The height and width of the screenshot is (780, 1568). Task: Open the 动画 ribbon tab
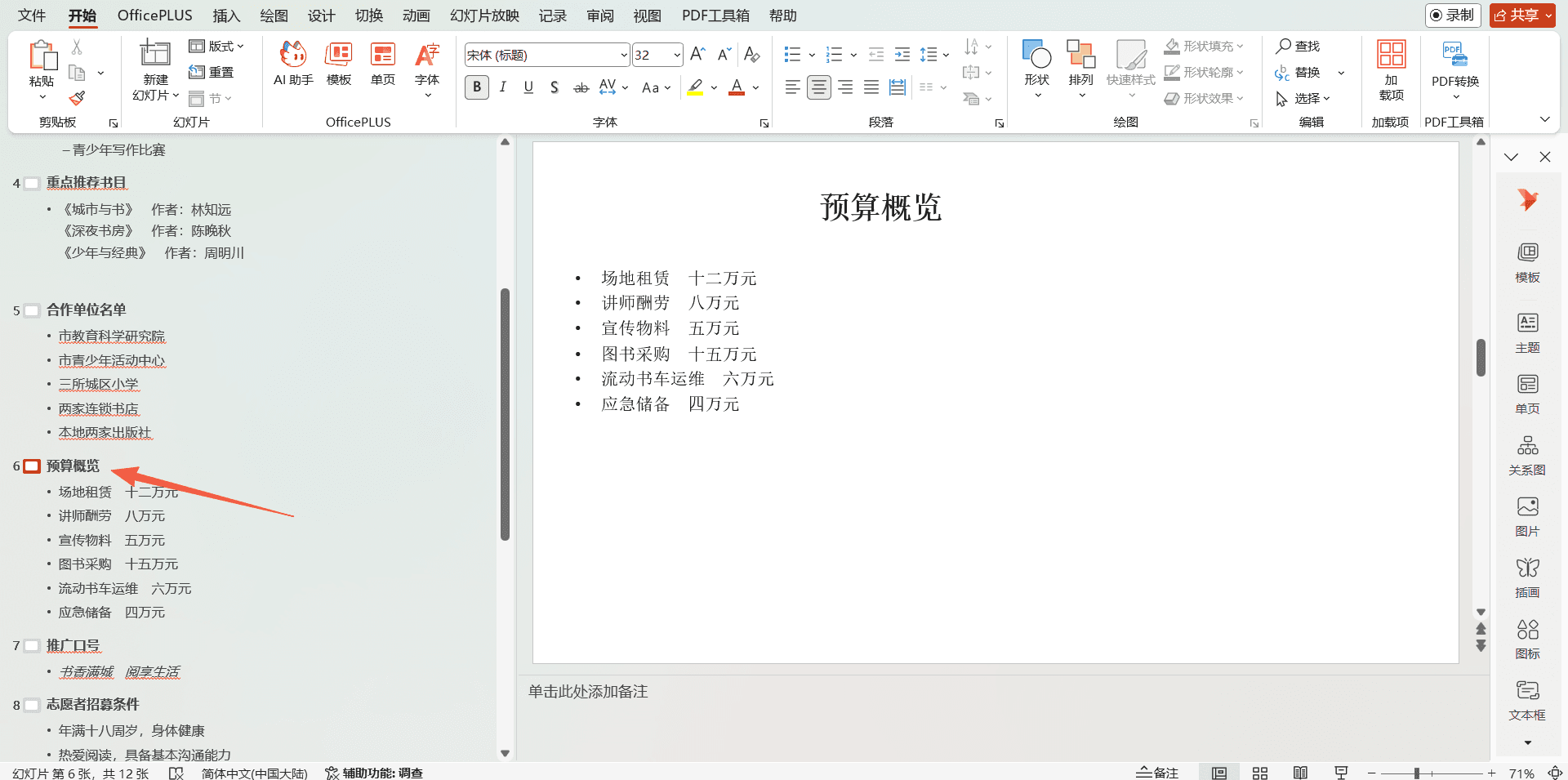tap(416, 16)
